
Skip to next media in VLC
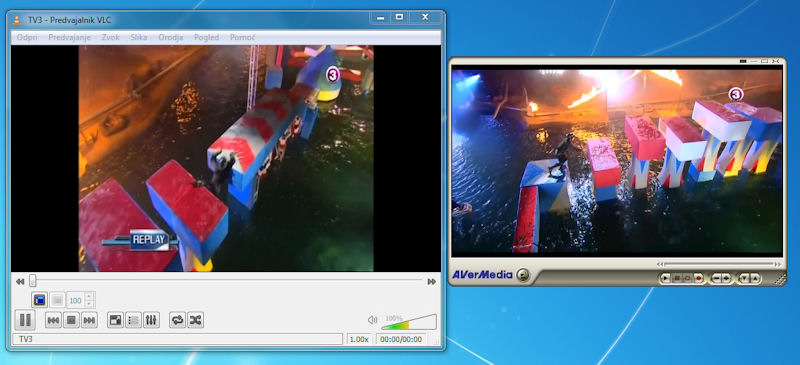tap(89, 321)
